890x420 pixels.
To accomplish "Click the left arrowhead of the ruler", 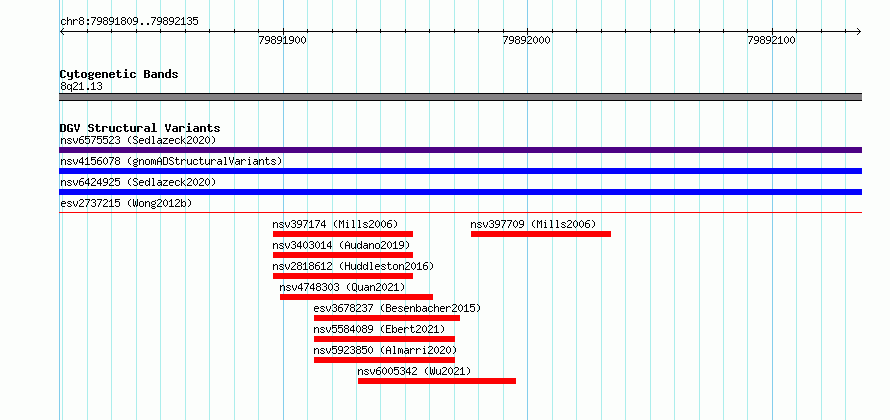I will coord(62,31).
